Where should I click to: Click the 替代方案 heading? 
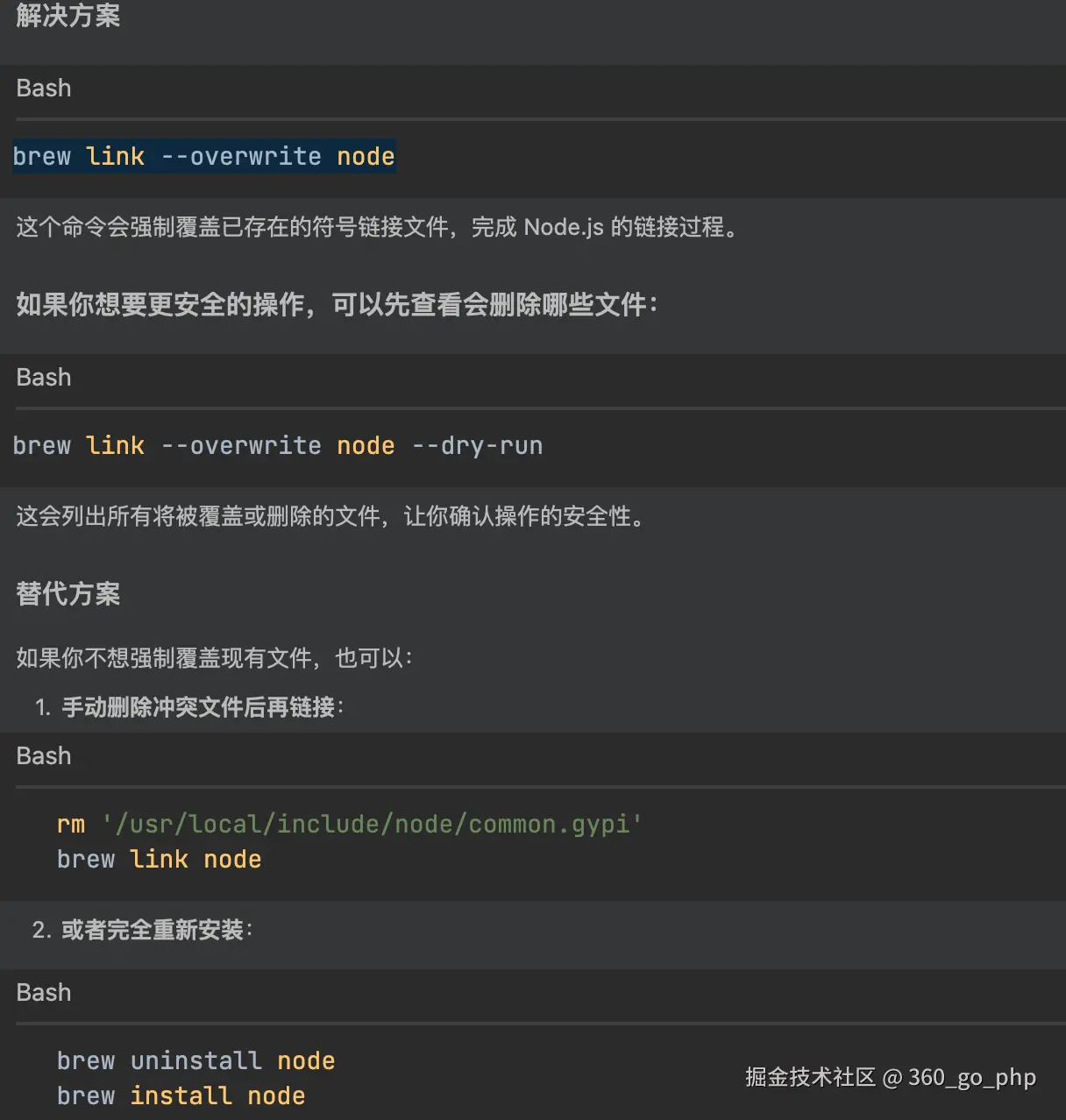pyautogui.click(x=68, y=594)
